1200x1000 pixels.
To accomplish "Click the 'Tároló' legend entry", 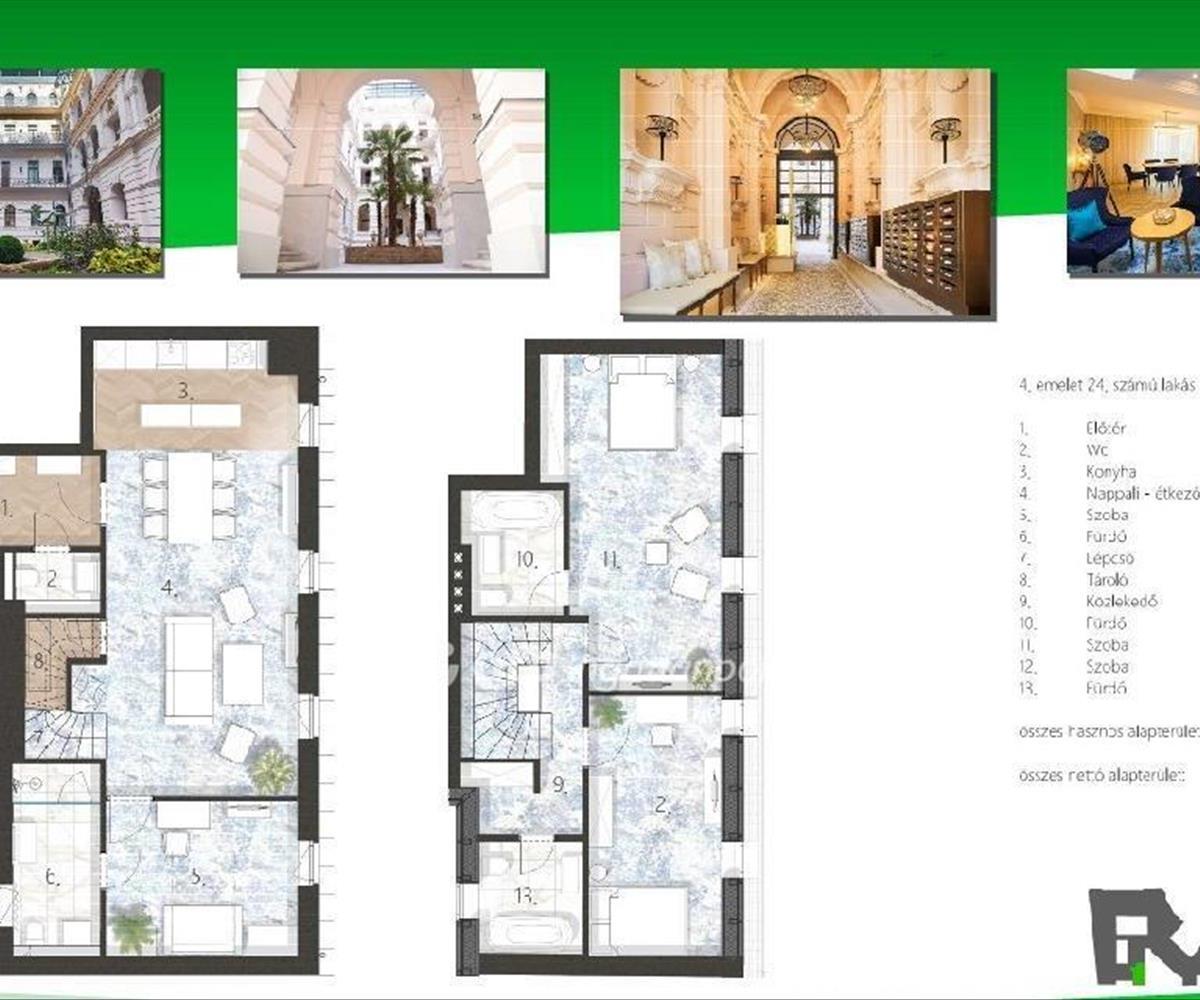I will pyautogui.click(x=1107, y=580).
